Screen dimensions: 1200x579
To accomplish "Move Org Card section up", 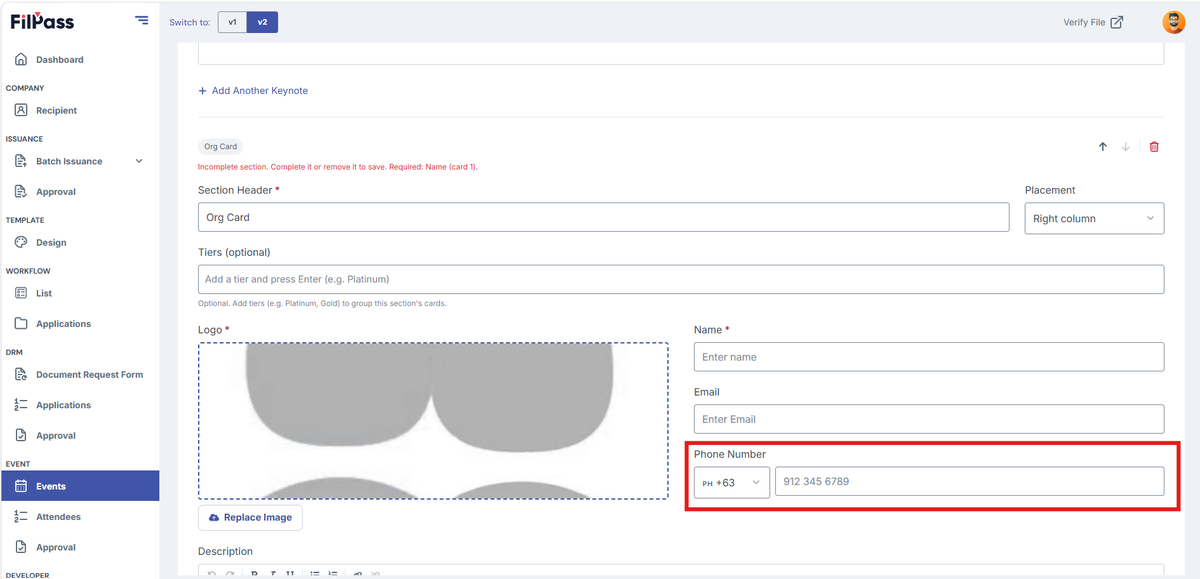I will 1103,147.
